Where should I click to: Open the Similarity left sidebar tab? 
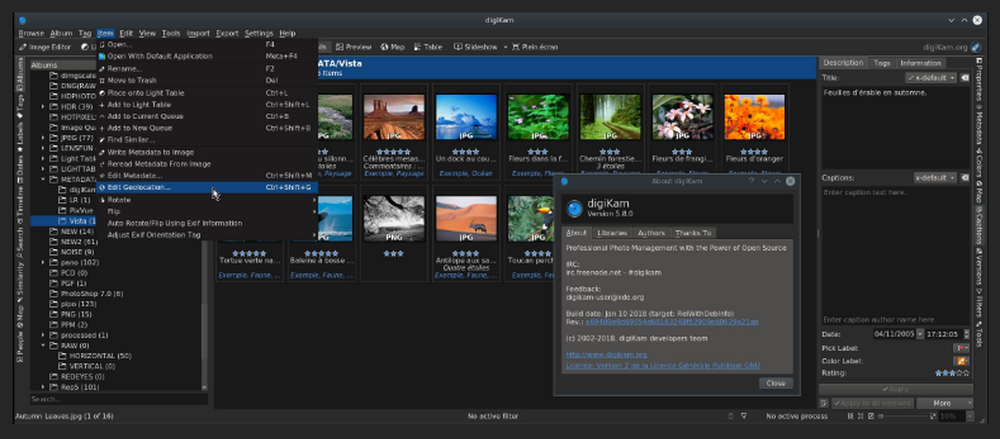point(20,280)
